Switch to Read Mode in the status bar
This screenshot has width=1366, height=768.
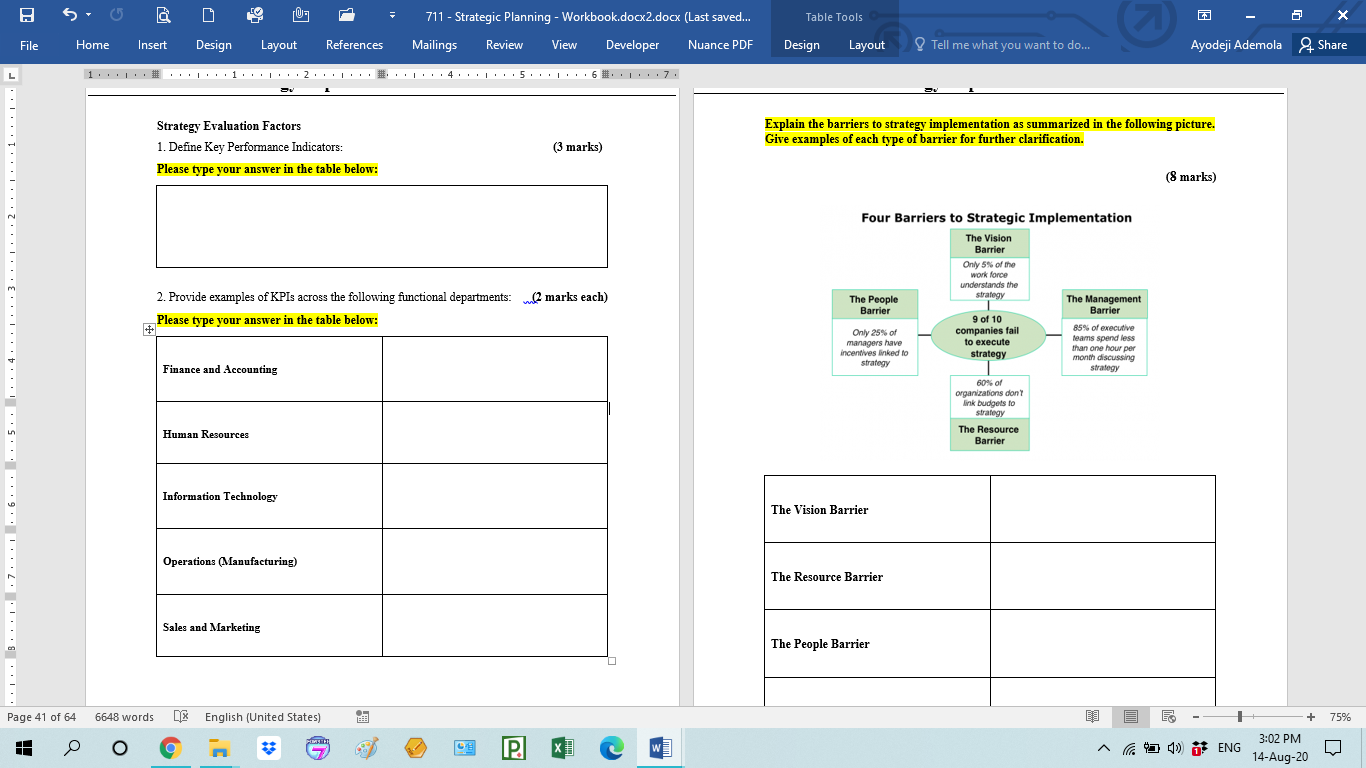(1093, 716)
